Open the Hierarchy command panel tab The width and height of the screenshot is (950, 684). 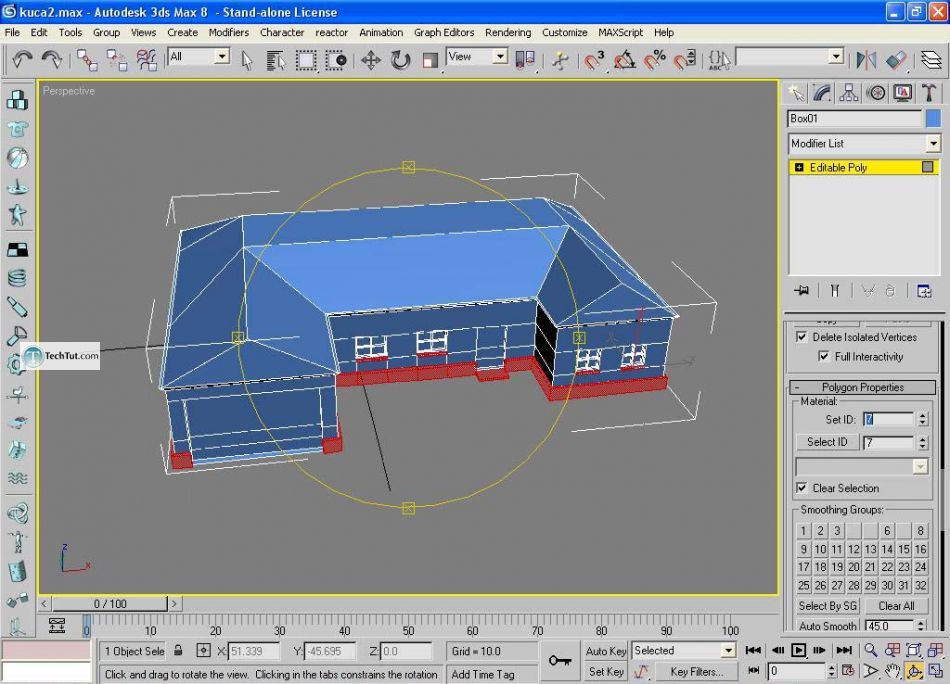pos(849,93)
